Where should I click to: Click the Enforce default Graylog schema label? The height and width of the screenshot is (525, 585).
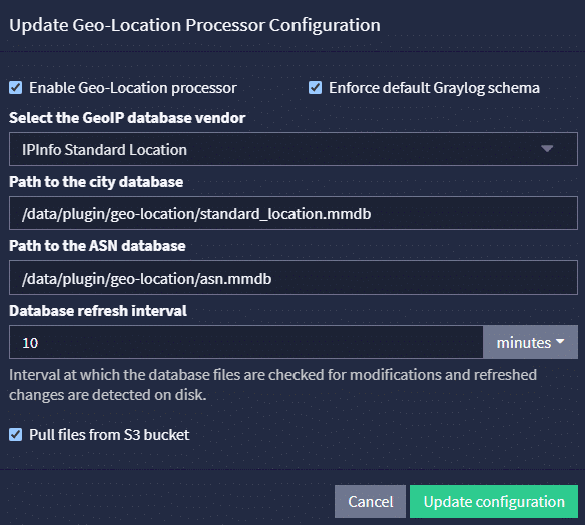434,88
